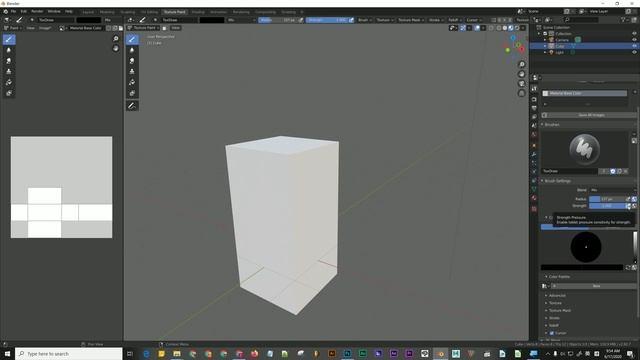Click the image editor zoom magnifier icon
This screenshot has width=640, height=360.
coord(116,38)
